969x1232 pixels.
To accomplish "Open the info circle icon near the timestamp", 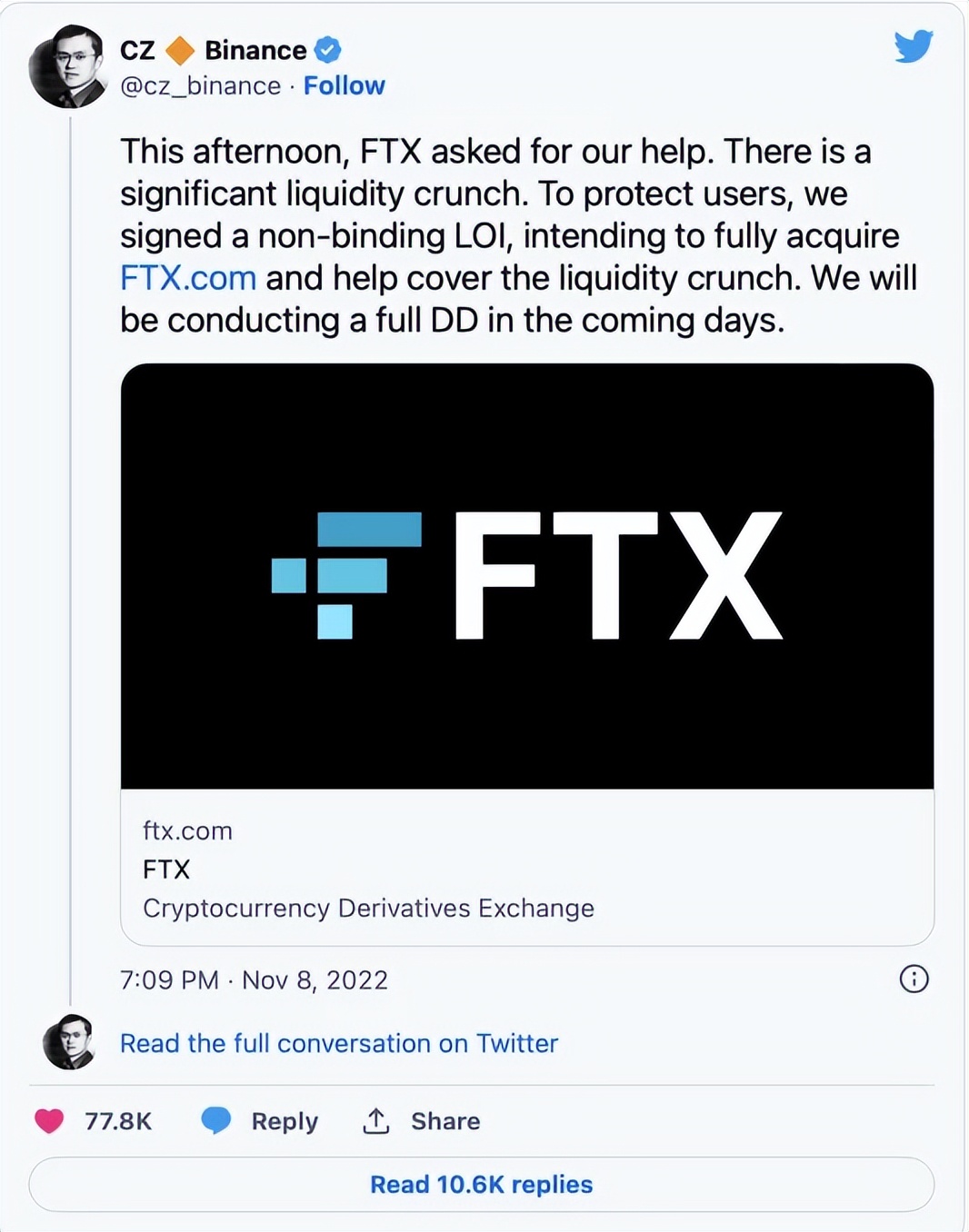I will coord(913,979).
